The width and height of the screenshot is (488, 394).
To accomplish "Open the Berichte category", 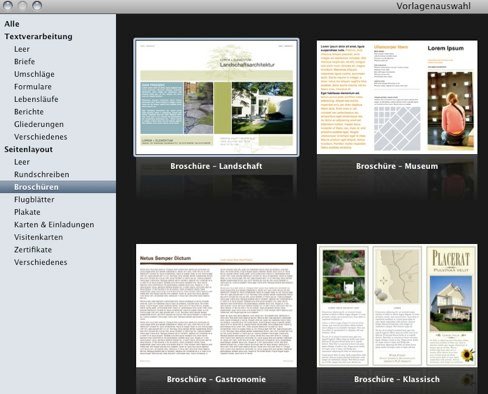I will tap(29, 112).
